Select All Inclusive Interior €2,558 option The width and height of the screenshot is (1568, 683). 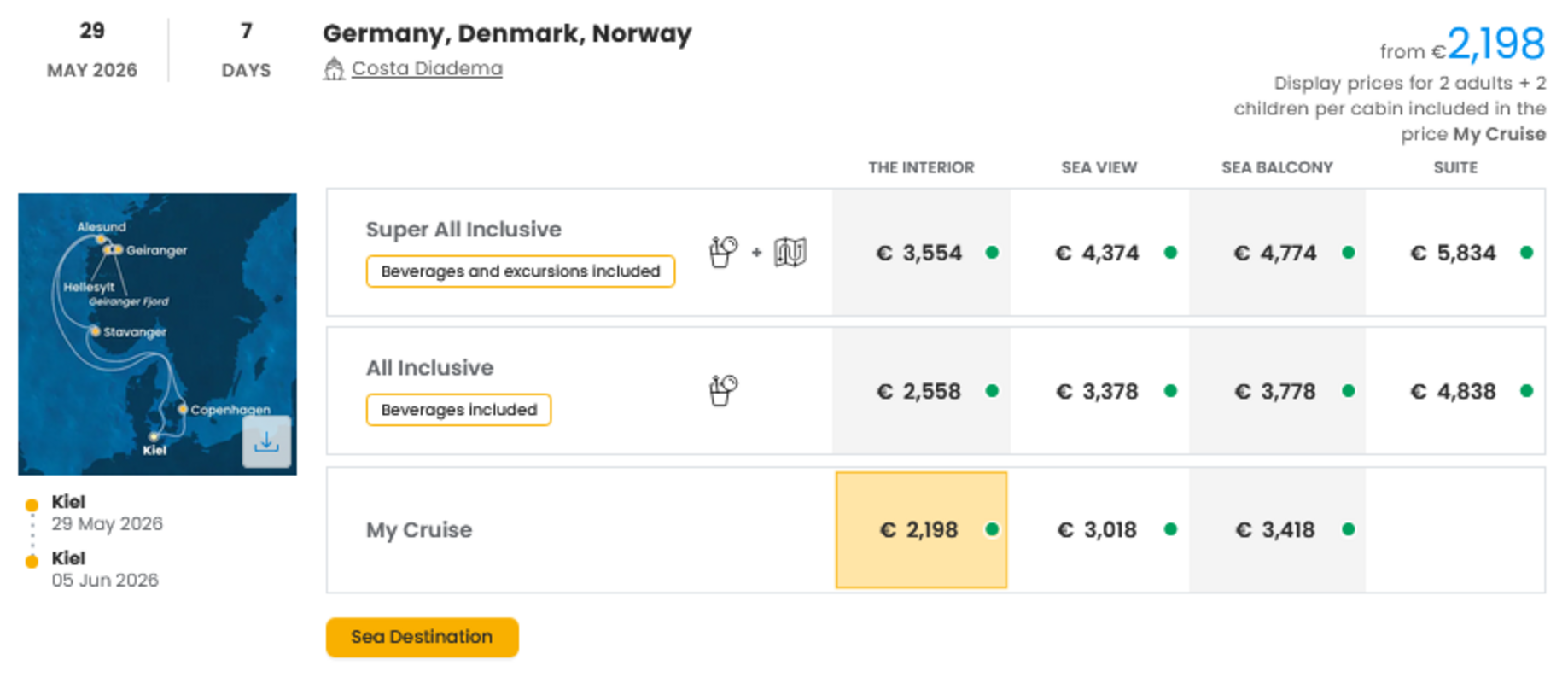(x=919, y=392)
